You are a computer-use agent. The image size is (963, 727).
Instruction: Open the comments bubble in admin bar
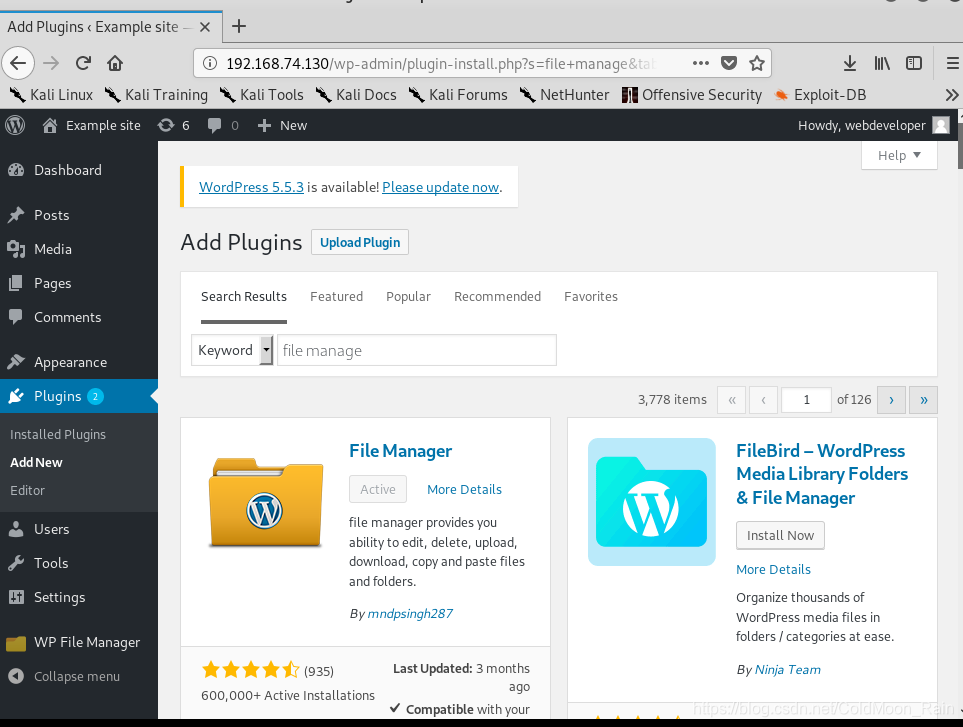tap(222, 125)
